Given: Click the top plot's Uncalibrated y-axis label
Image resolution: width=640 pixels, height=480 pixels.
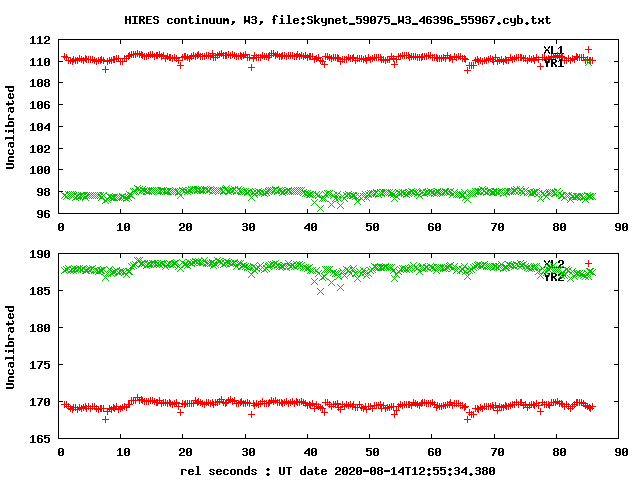Looking at the screenshot, I should (x=10, y=127).
